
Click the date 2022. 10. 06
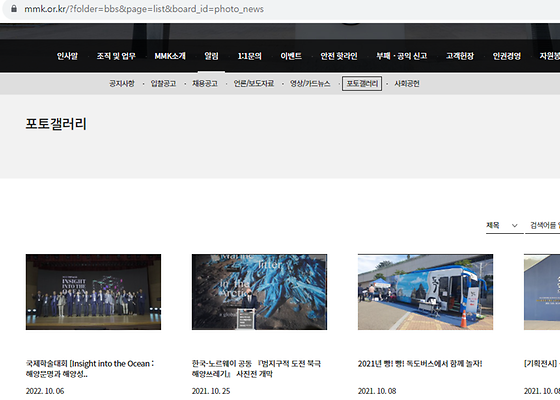click(x=45, y=391)
